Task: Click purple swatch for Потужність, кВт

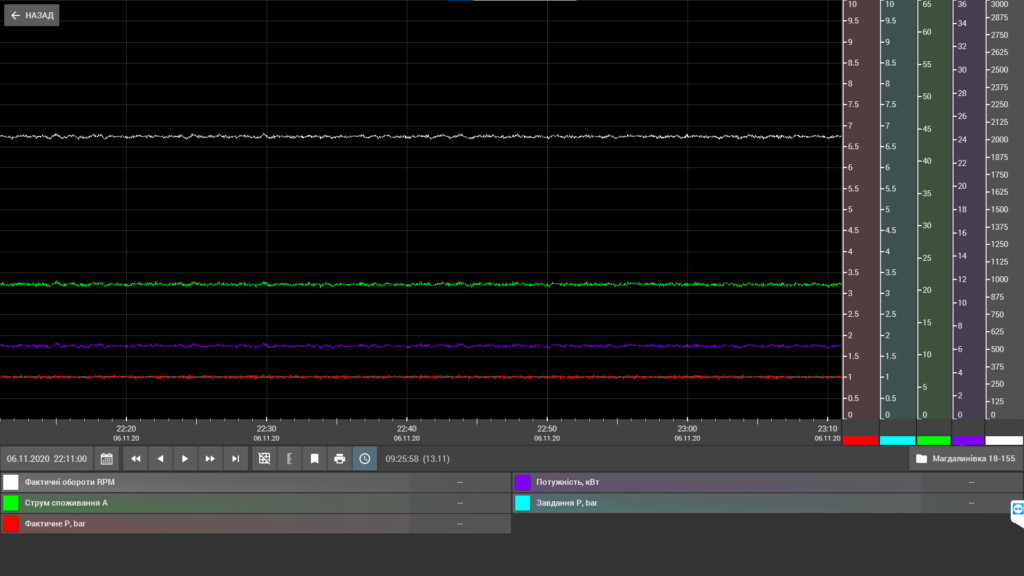Action: [x=522, y=482]
